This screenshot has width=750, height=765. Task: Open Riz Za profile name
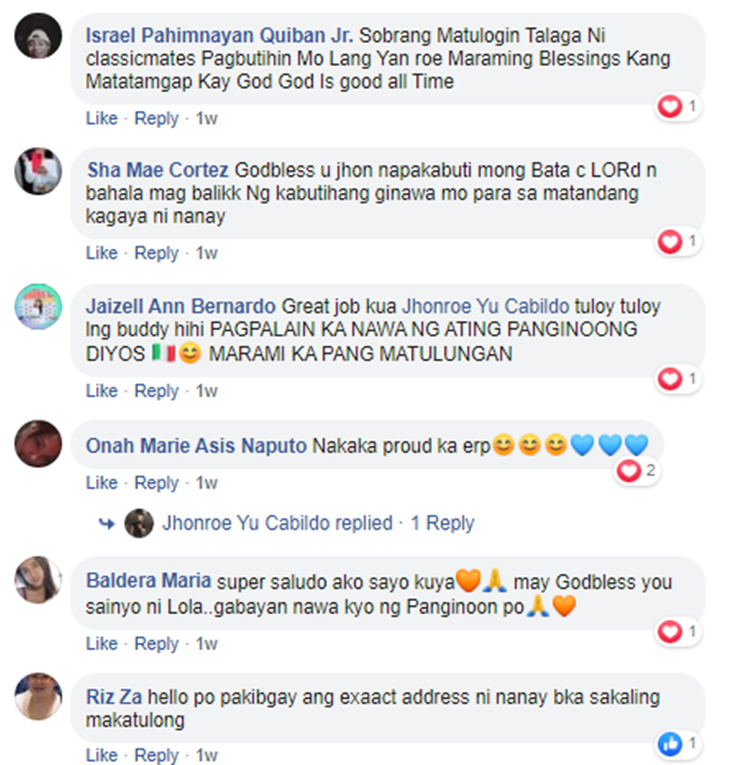tap(114, 697)
